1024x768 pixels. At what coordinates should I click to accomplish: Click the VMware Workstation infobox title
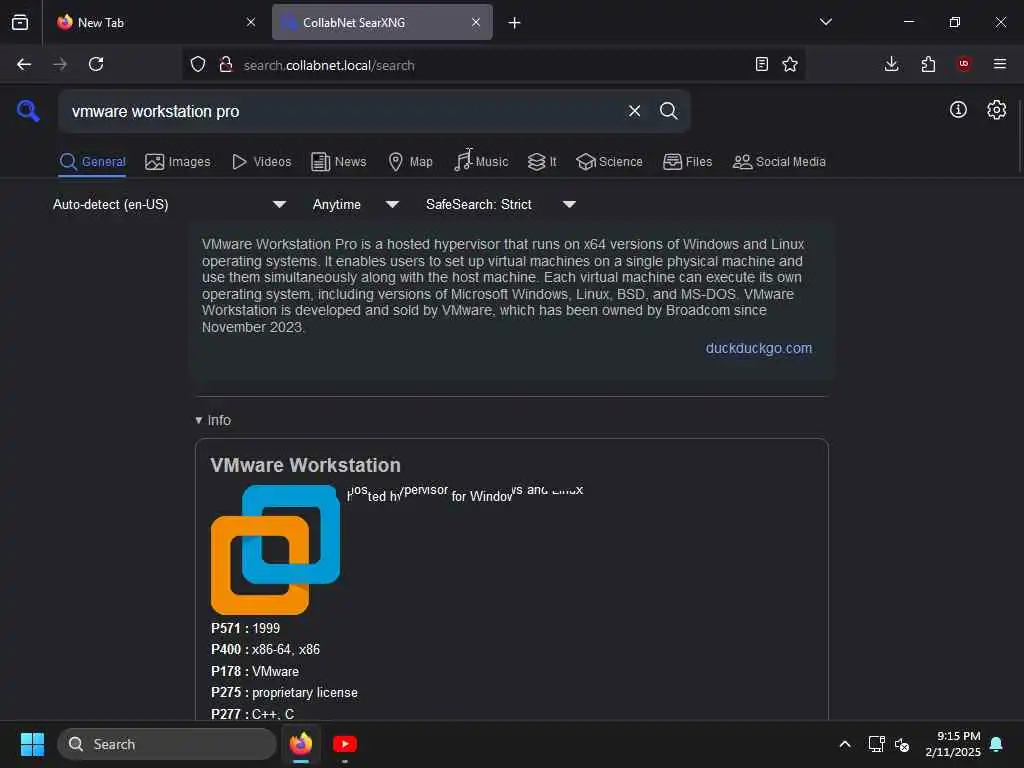pos(306,465)
